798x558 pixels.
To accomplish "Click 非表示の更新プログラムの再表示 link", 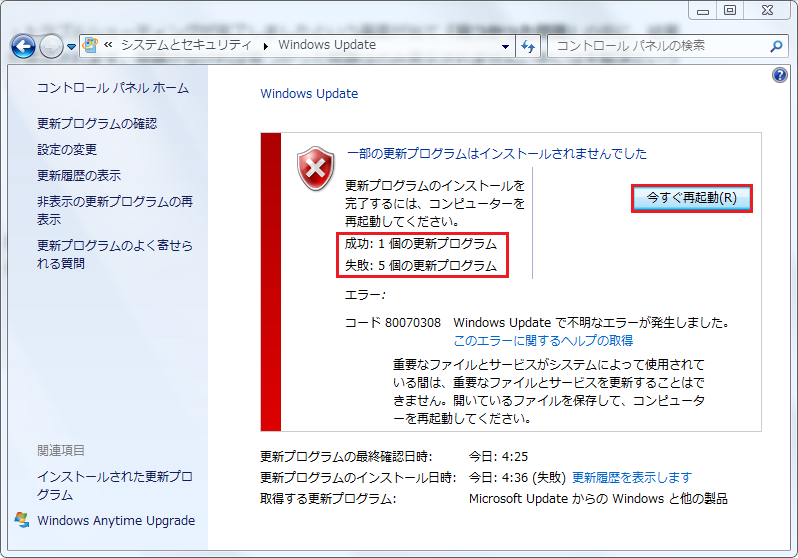I will (x=115, y=210).
